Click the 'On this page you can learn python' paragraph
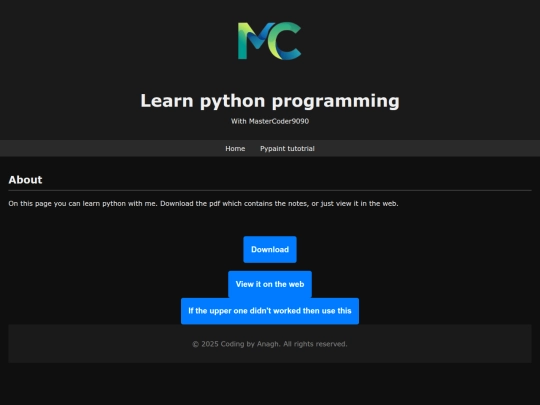Screen dimensions: 540x405 tap(203, 204)
